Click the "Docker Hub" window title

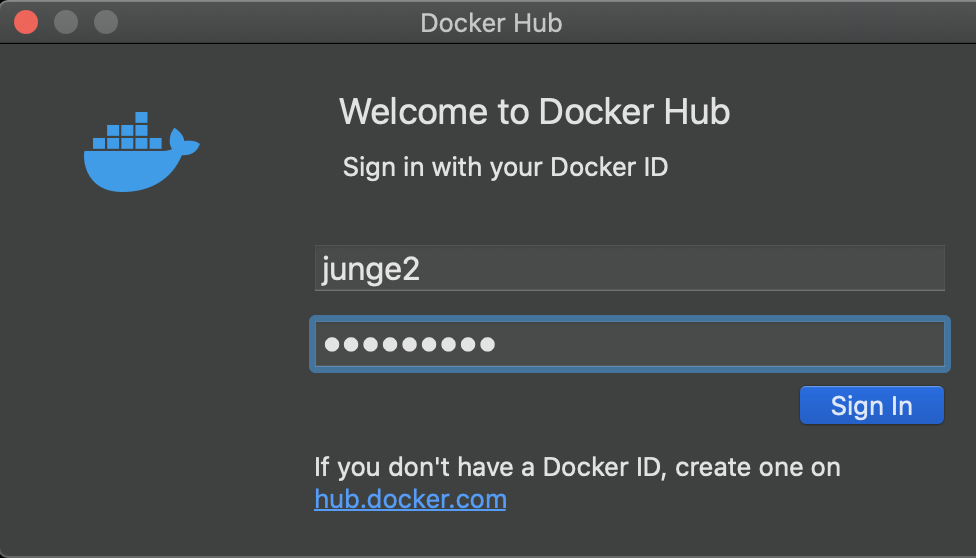click(491, 23)
